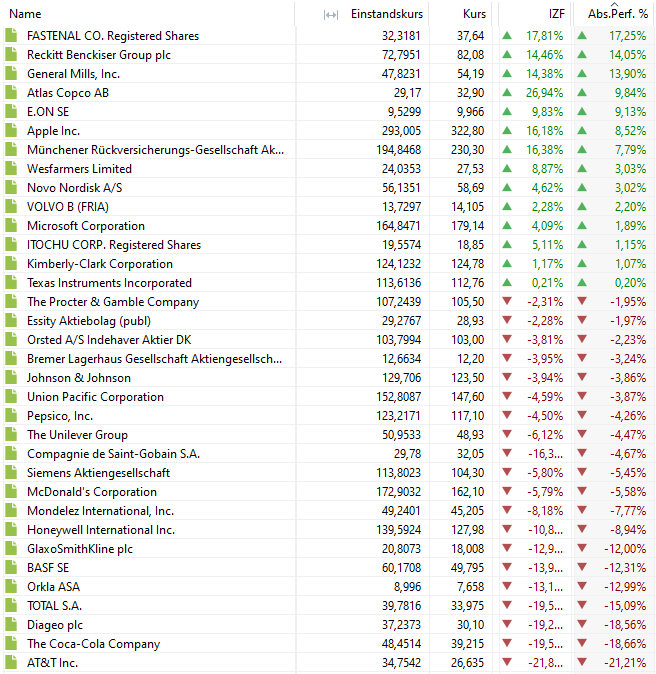656x674 pixels.
Task: Select Diageo plc name cell
Action: coord(55,625)
